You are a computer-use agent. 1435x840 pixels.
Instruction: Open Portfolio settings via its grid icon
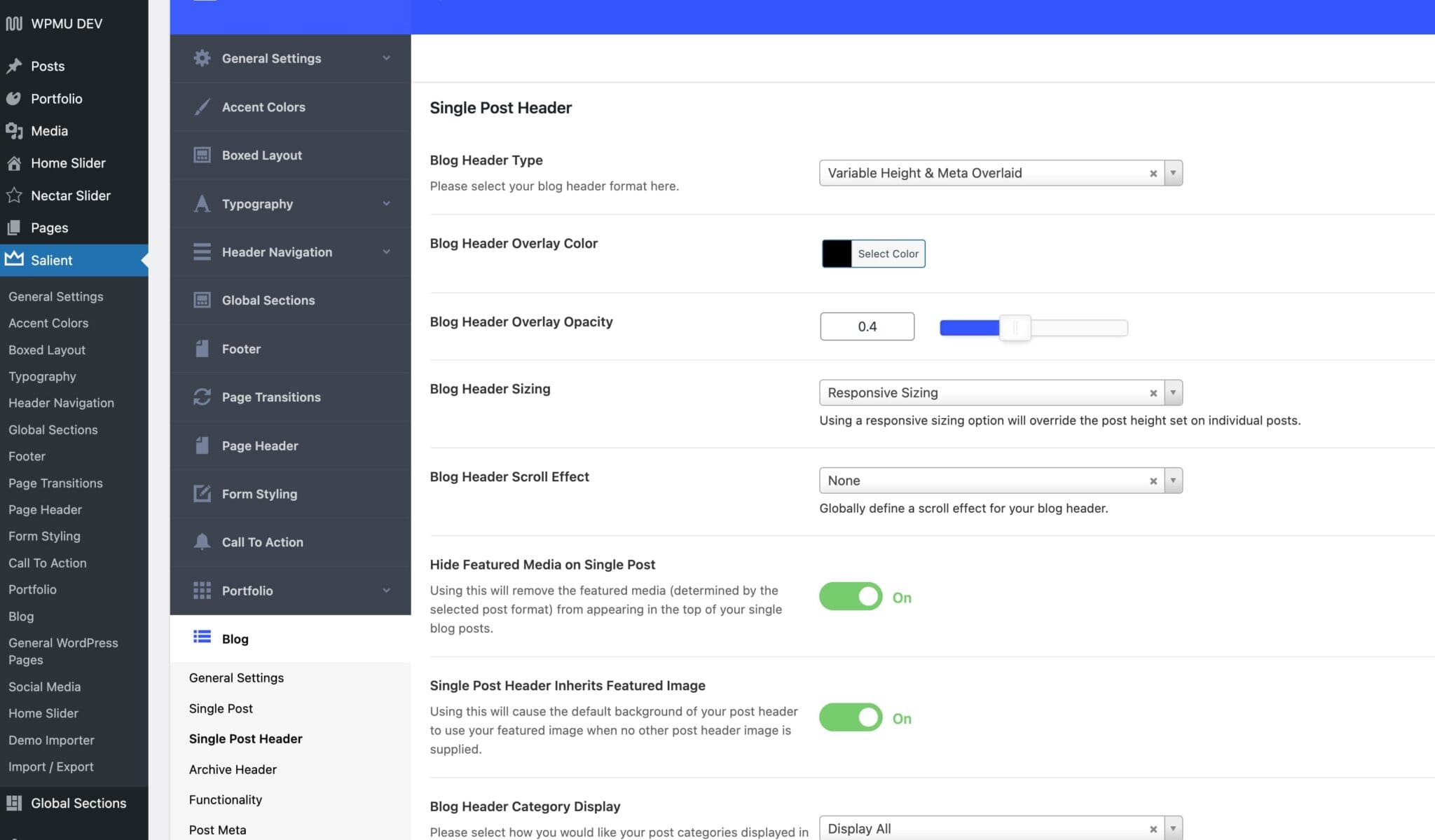[202, 590]
